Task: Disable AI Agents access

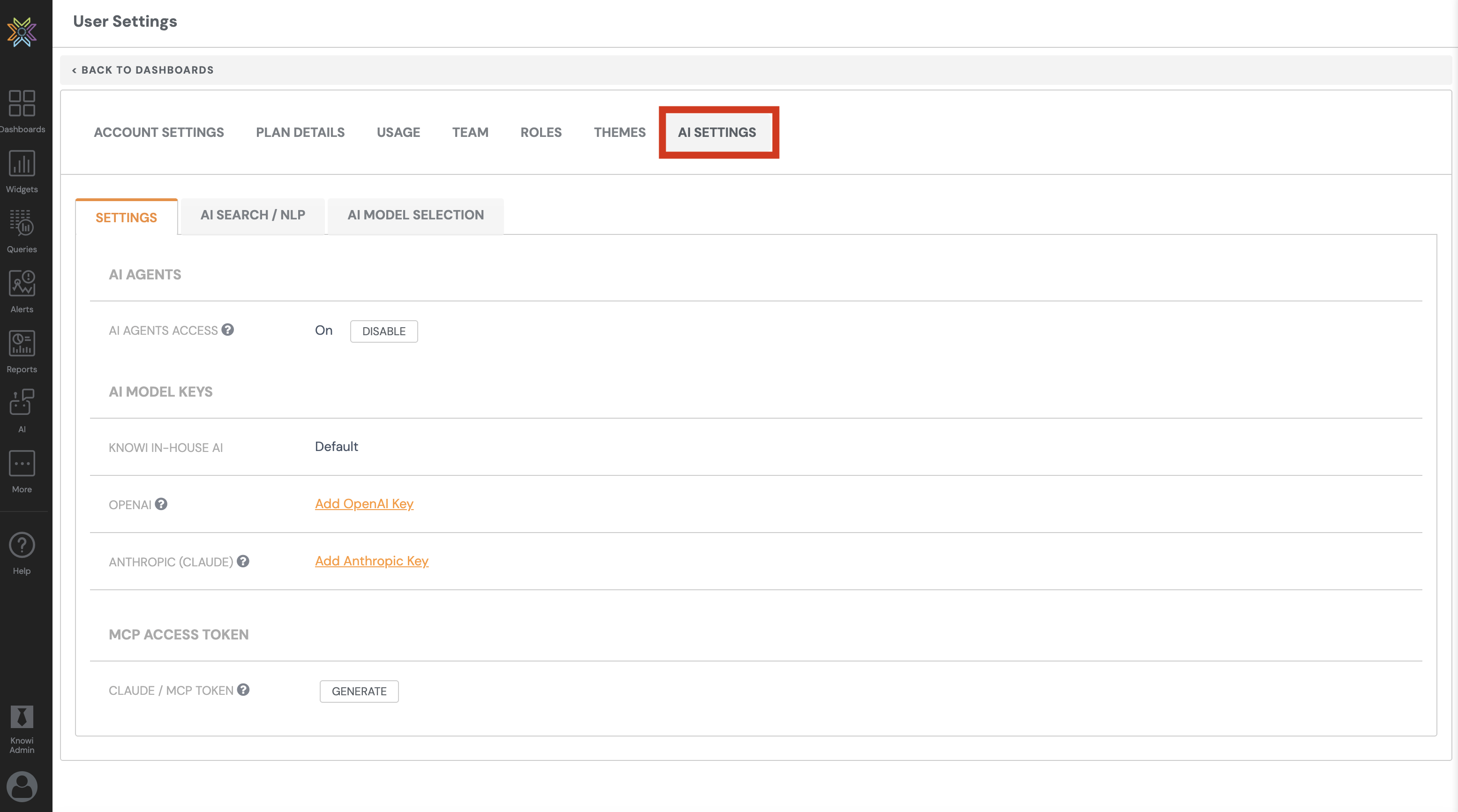Action: tap(384, 331)
